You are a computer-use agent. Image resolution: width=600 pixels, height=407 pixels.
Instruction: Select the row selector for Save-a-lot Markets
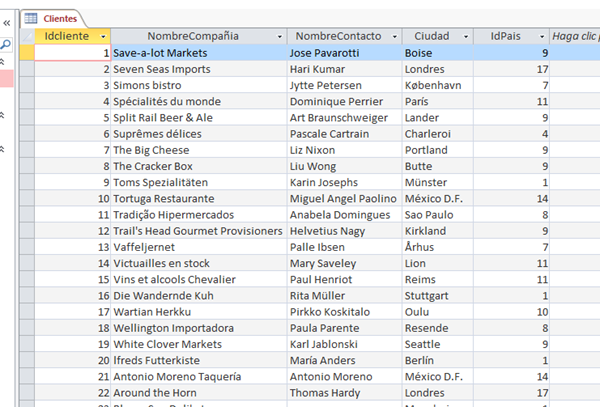click(x=27, y=53)
